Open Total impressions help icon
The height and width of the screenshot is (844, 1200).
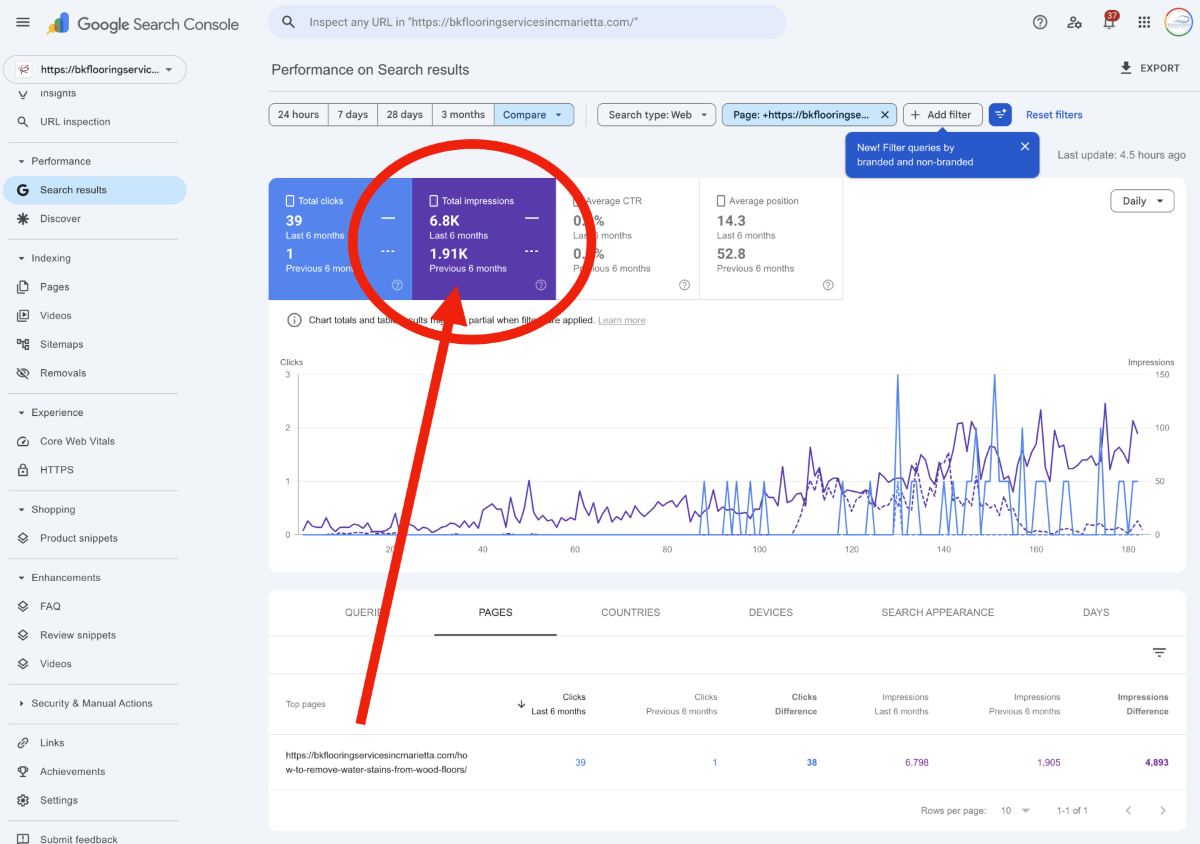[x=541, y=285]
